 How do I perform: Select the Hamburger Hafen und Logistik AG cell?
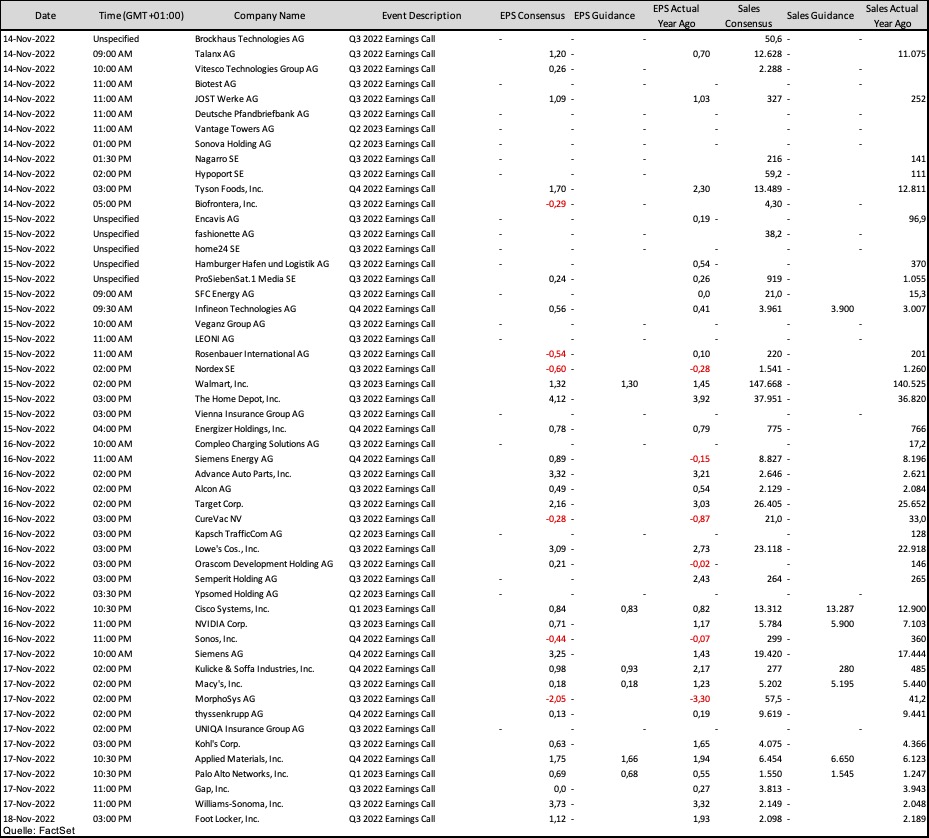(x=262, y=264)
